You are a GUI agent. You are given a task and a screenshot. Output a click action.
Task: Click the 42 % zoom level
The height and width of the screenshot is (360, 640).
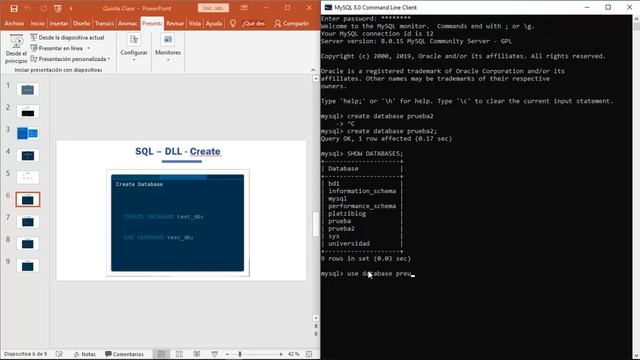tap(293, 354)
